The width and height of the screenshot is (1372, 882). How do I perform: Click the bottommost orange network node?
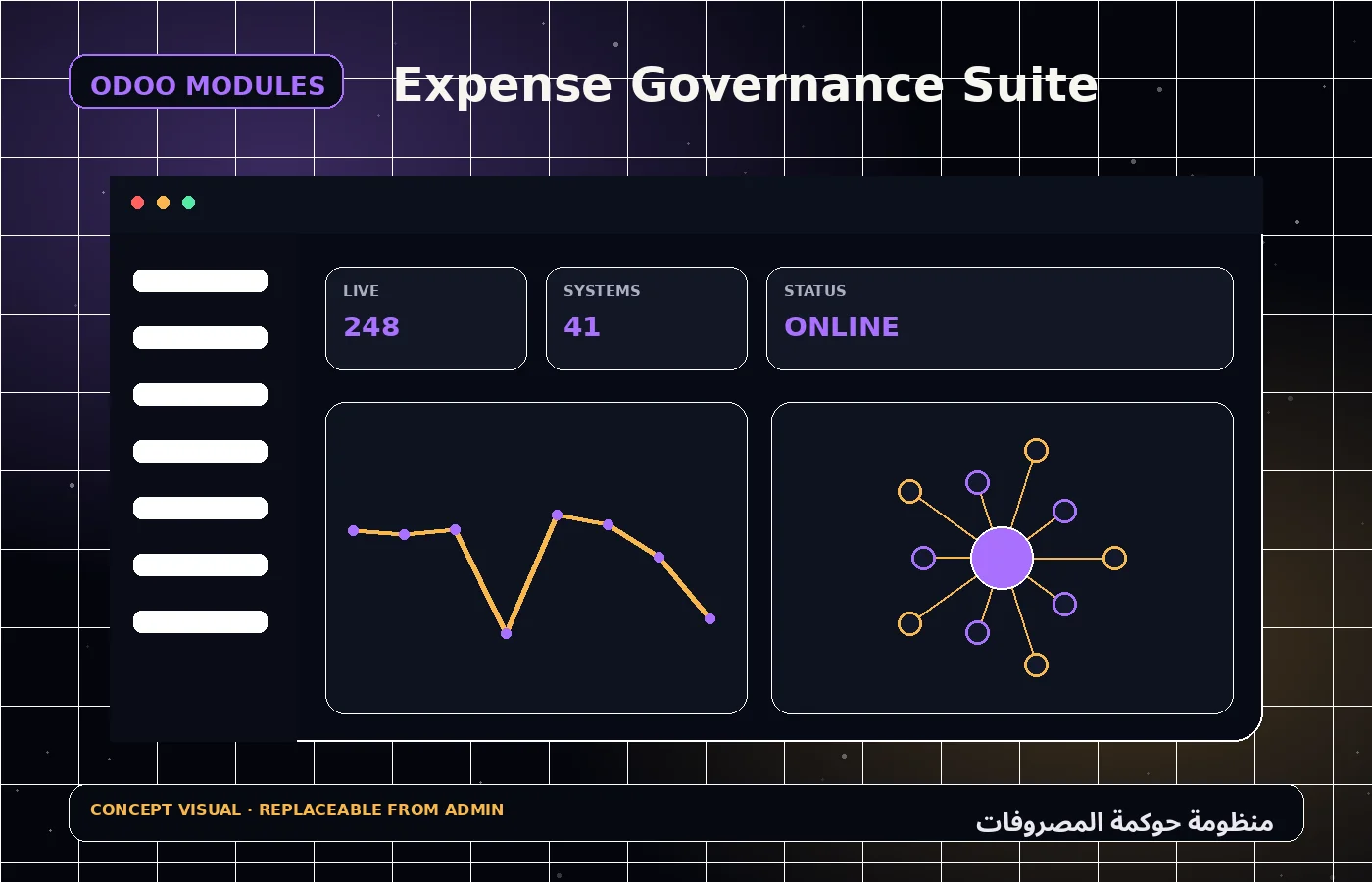tap(1037, 665)
